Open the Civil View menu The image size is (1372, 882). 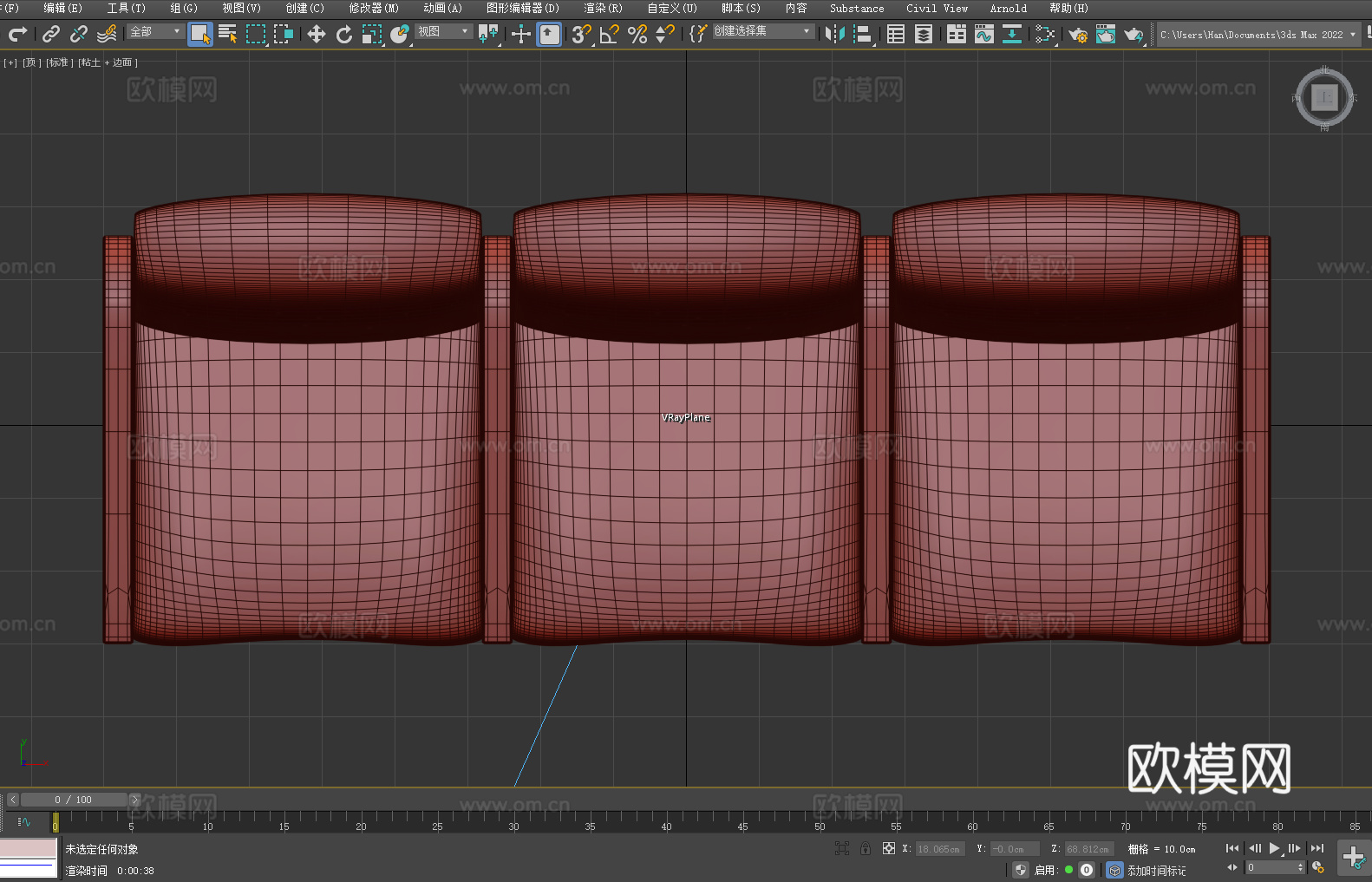(x=937, y=8)
